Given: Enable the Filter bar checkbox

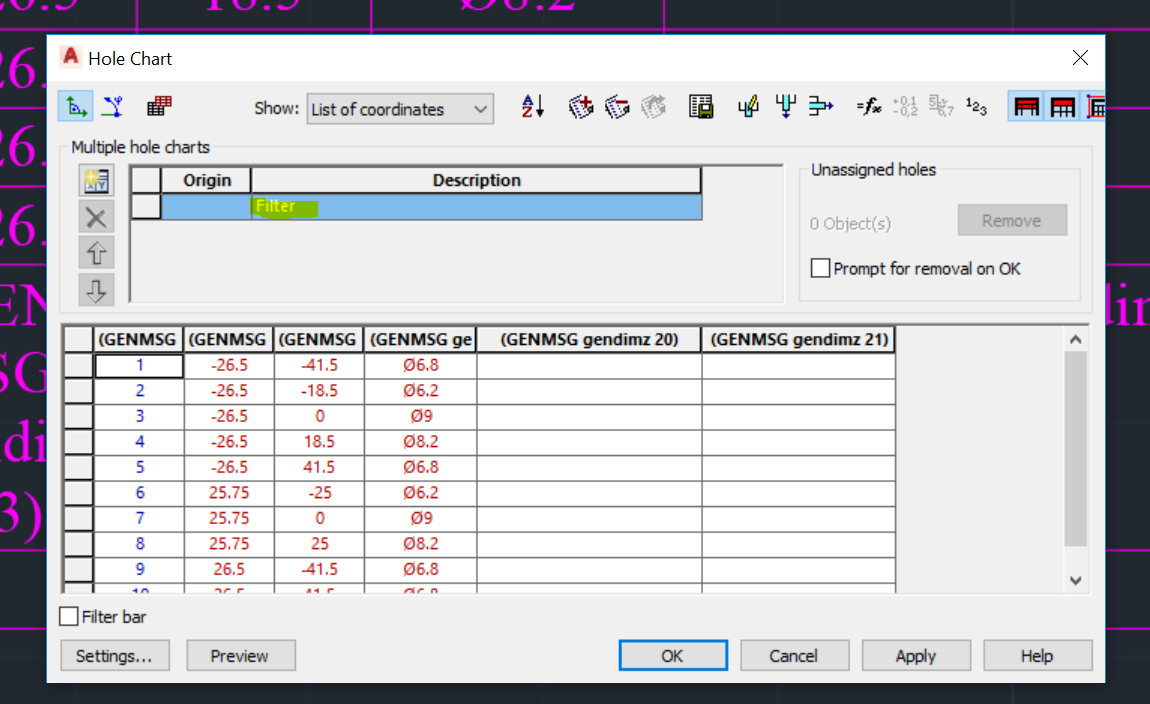Looking at the screenshot, I should click(68, 616).
